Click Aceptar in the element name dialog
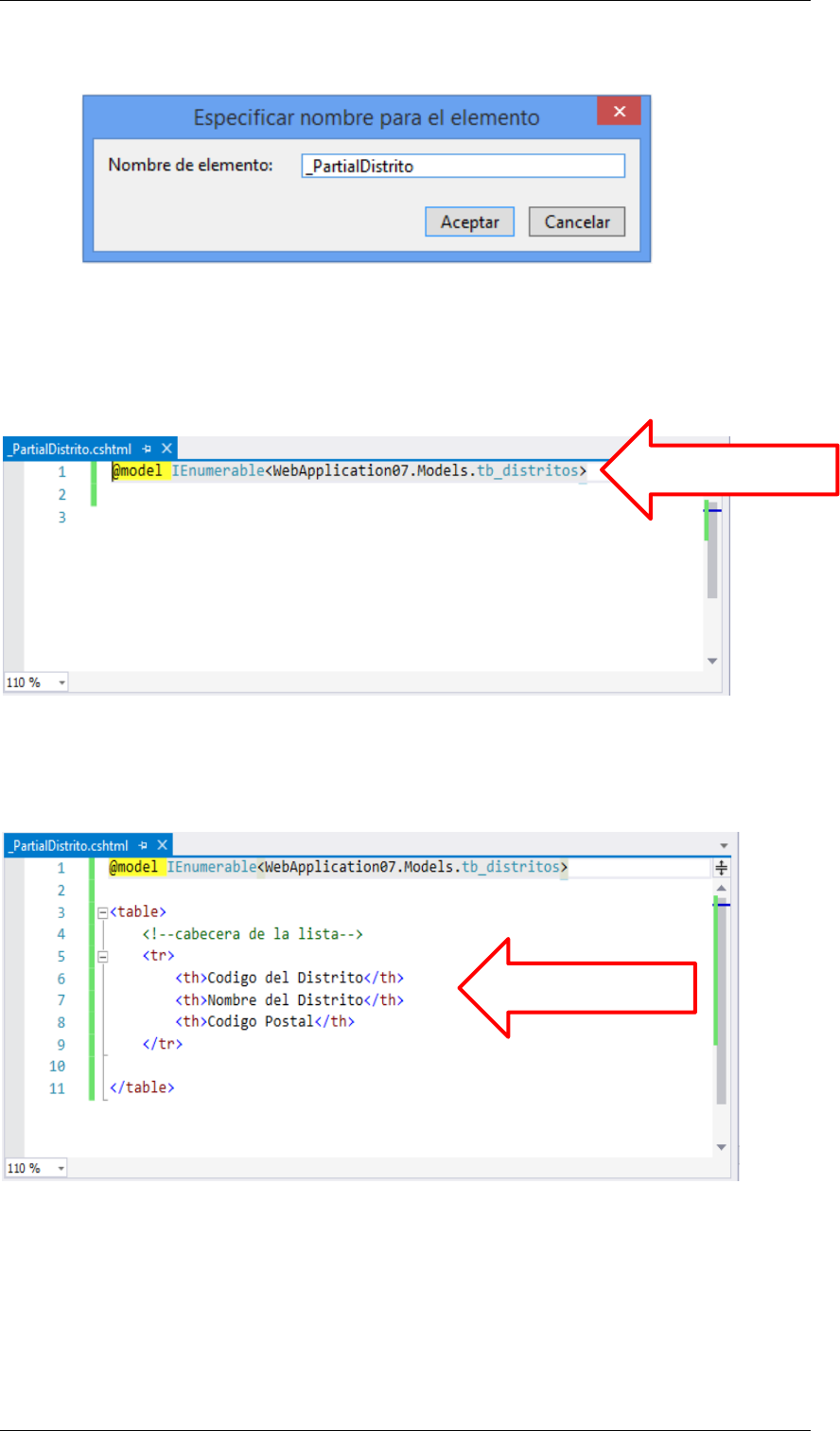The width and height of the screenshot is (840, 1431). coord(470,222)
